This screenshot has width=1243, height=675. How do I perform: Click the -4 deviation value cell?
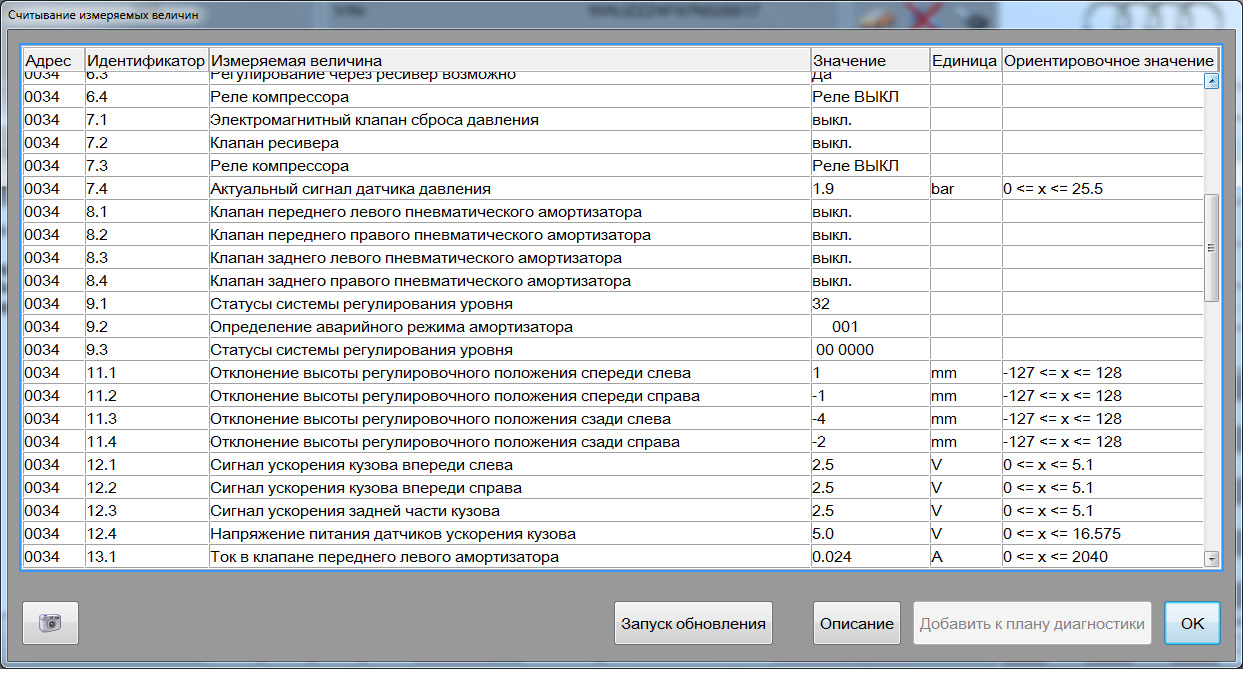point(870,419)
